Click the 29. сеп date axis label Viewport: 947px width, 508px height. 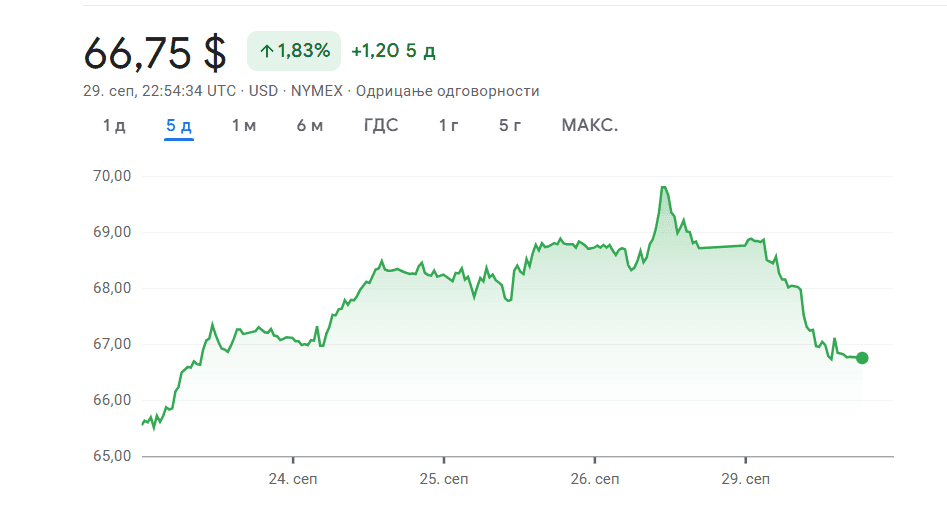pos(744,480)
